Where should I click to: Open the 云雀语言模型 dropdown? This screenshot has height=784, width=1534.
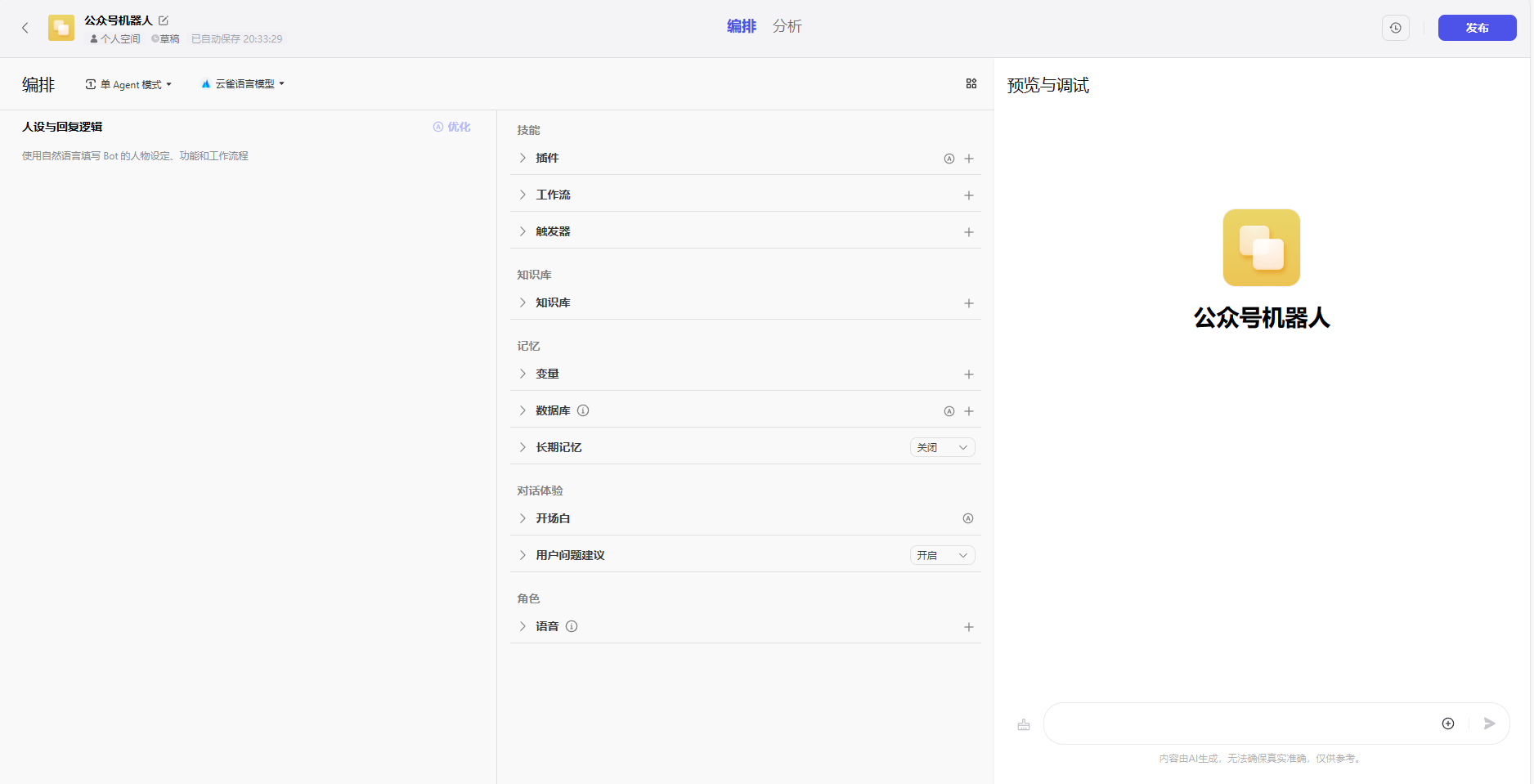[243, 84]
